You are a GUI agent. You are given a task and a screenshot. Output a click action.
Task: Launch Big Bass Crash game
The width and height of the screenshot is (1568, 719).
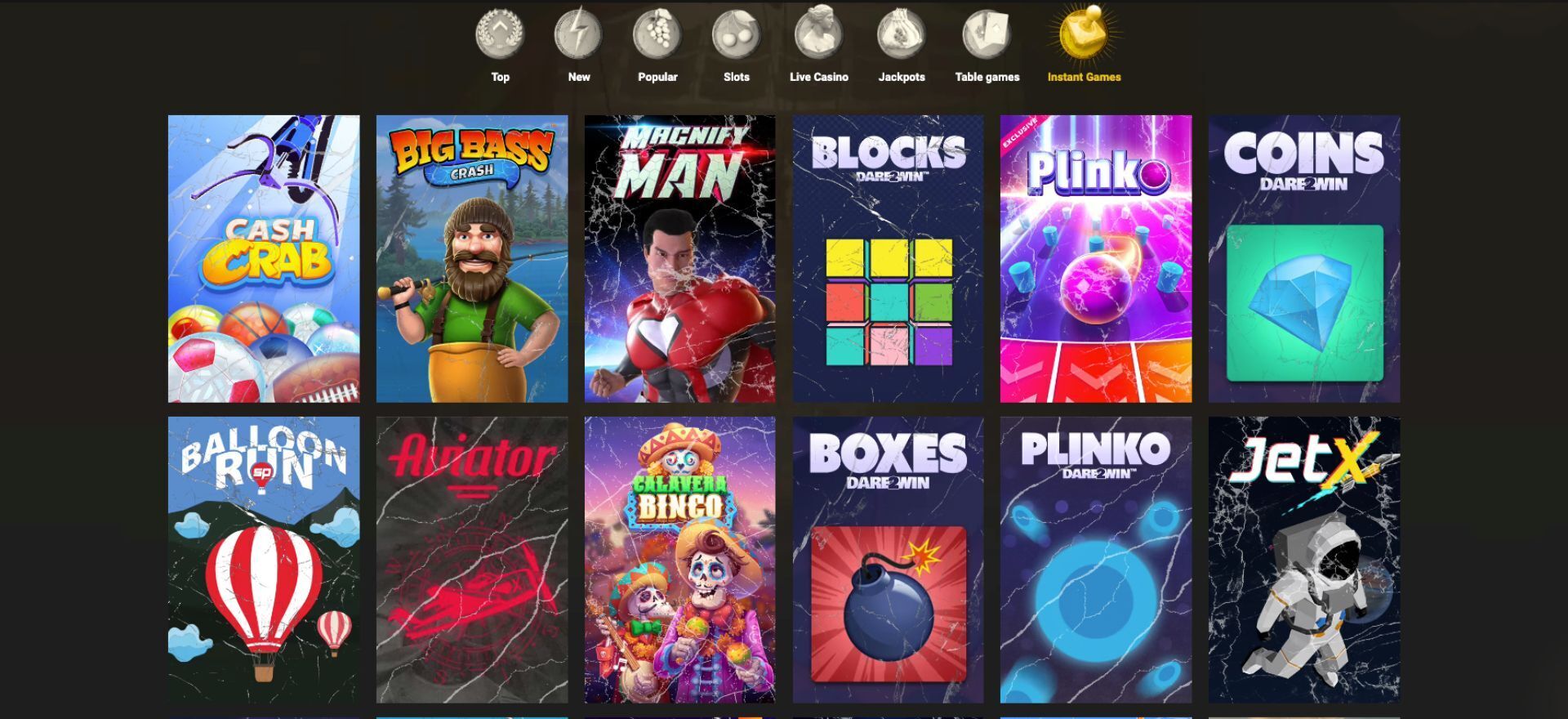pyautogui.click(x=472, y=258)
